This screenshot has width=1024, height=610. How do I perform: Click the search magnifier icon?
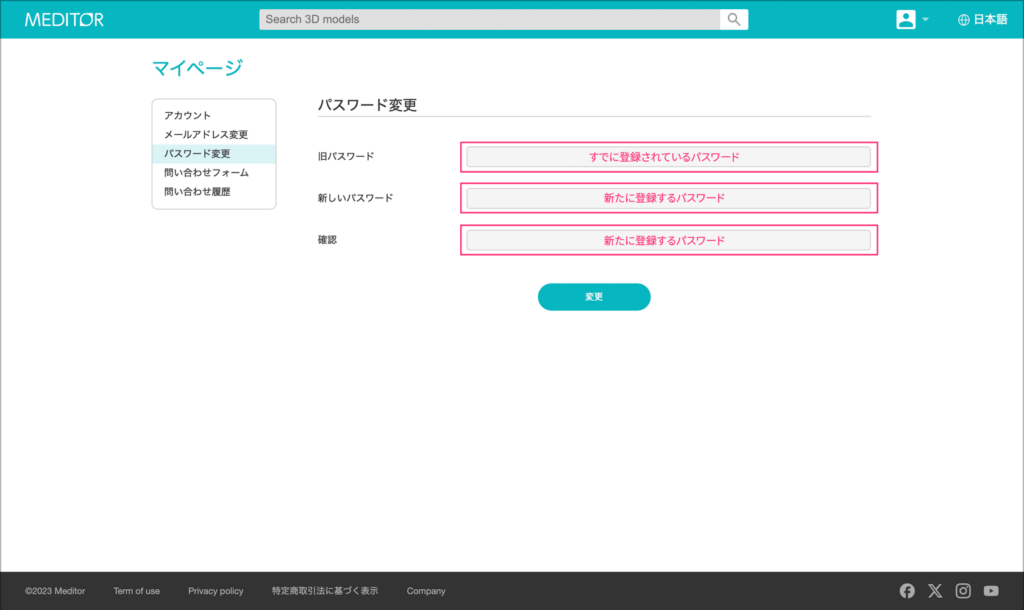pyautogui.click(x=734, y=19)
